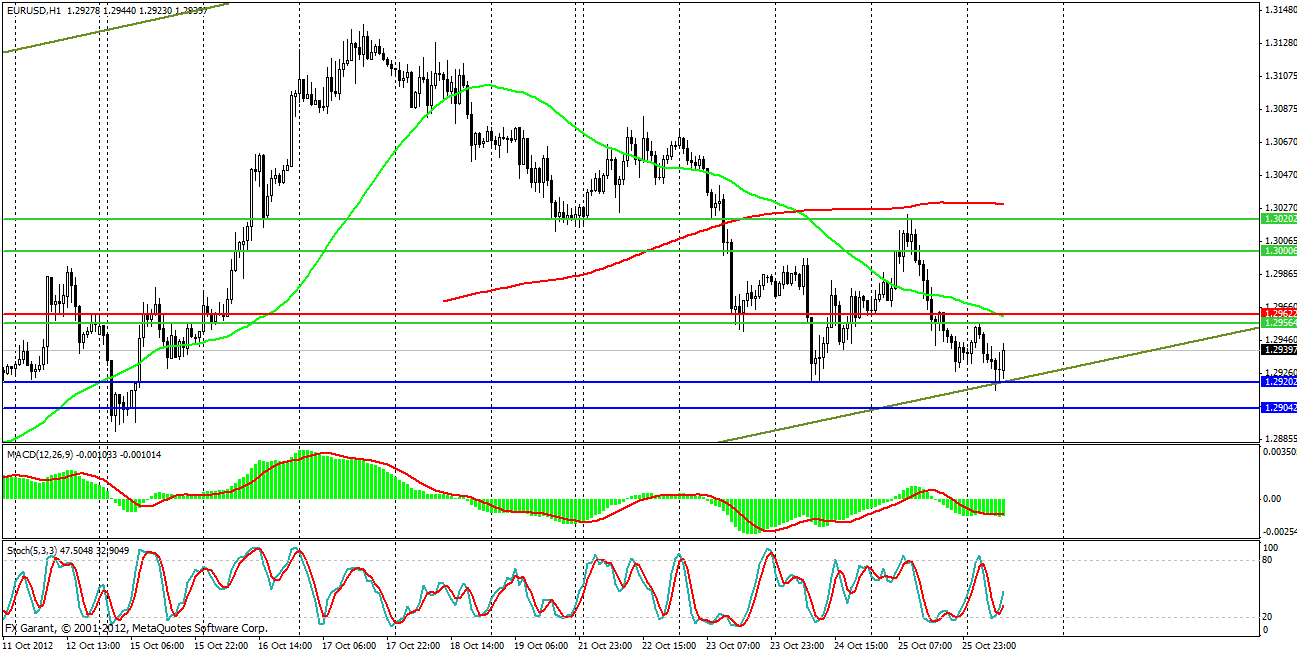Image resolution: width=1297 pixels, height=653 pixels.
Task: Select the green 1.30202 price level tag
Action: [1277, 218]
